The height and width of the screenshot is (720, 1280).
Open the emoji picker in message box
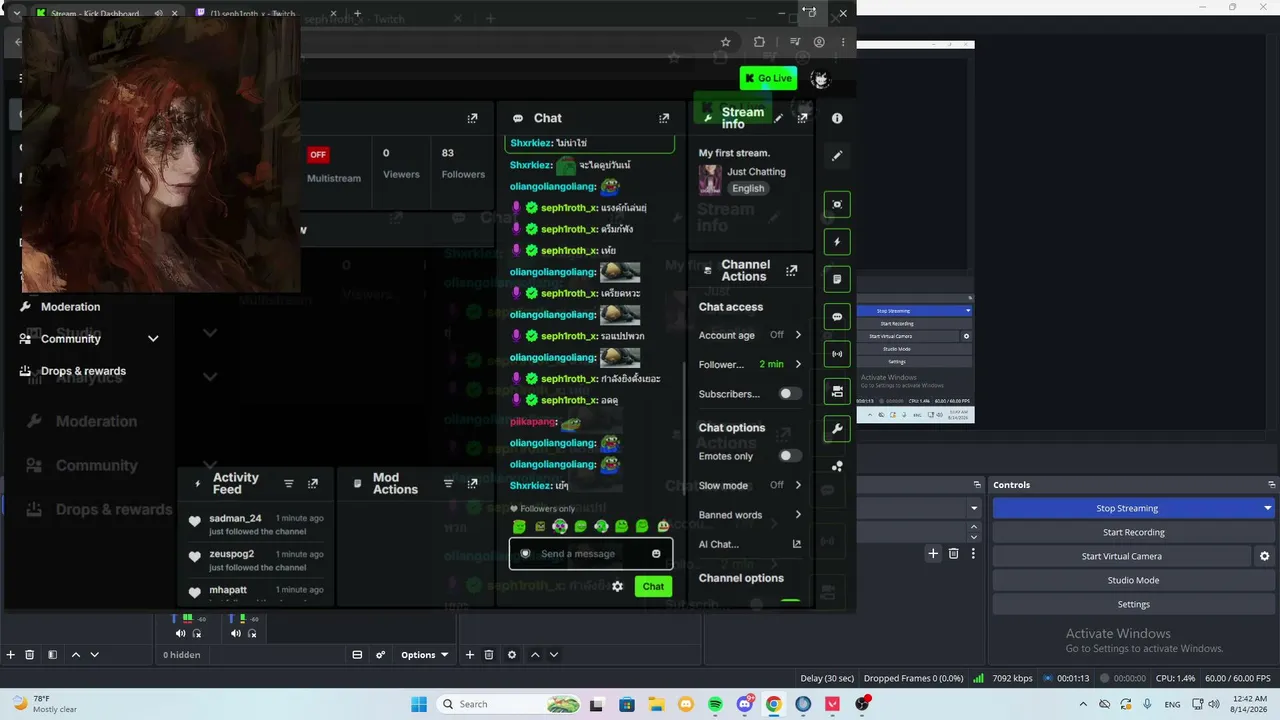[656, 554]
